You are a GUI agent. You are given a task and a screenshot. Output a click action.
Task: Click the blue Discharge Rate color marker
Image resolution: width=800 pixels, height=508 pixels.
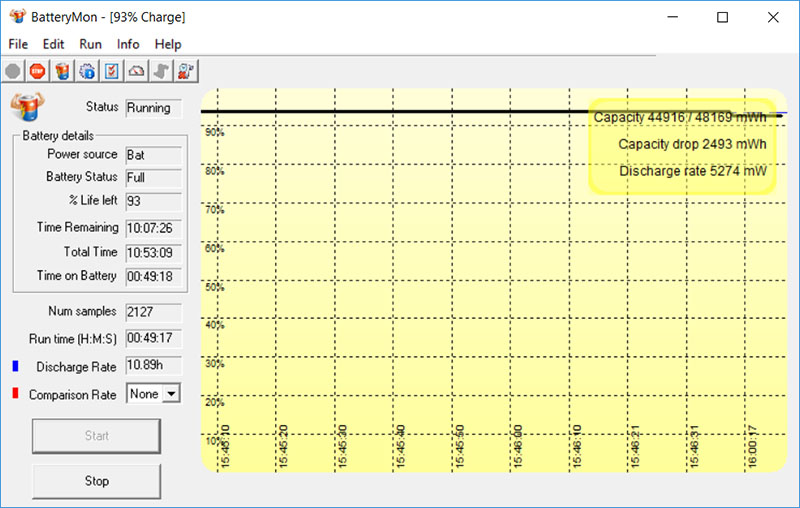coord(14,366)
